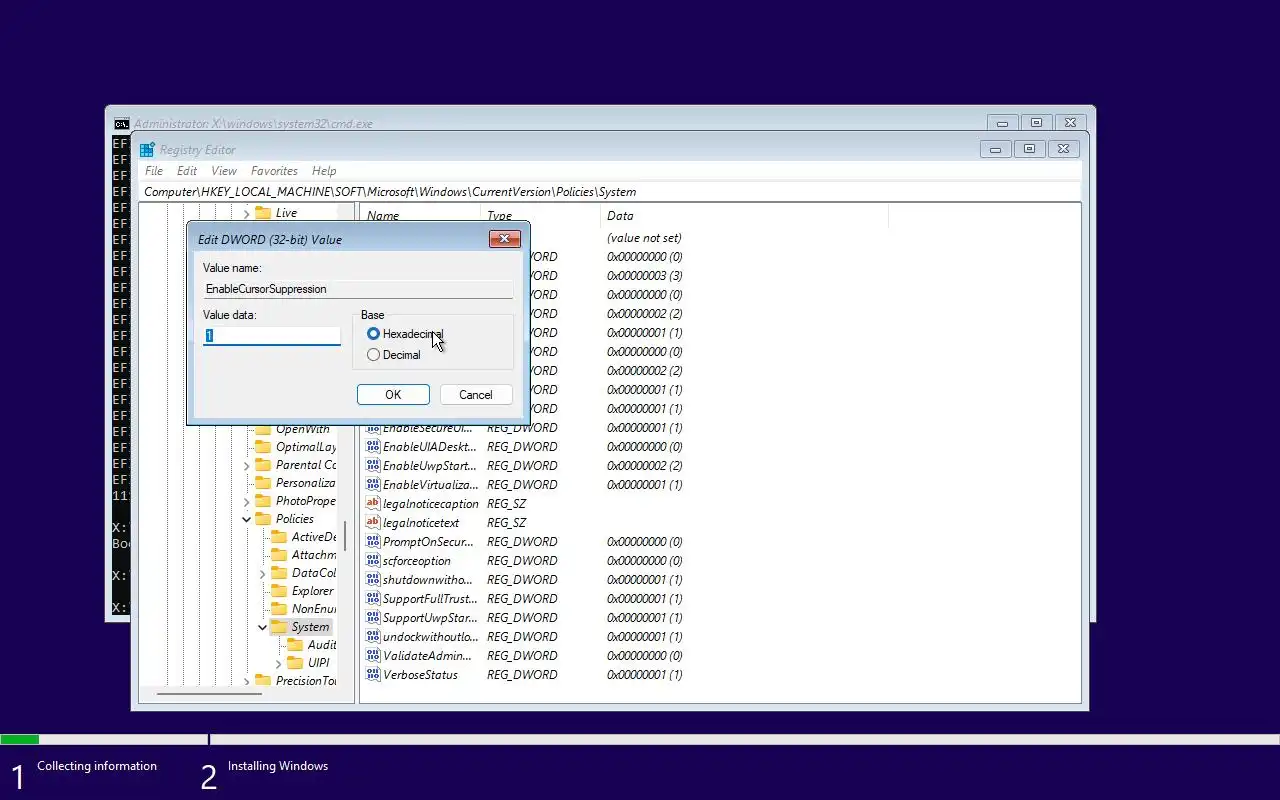The height and width of the screenshot is (800, 1280).
Task: Select the OptimalLay key folder icon
Action: click(x=263, y=447)
